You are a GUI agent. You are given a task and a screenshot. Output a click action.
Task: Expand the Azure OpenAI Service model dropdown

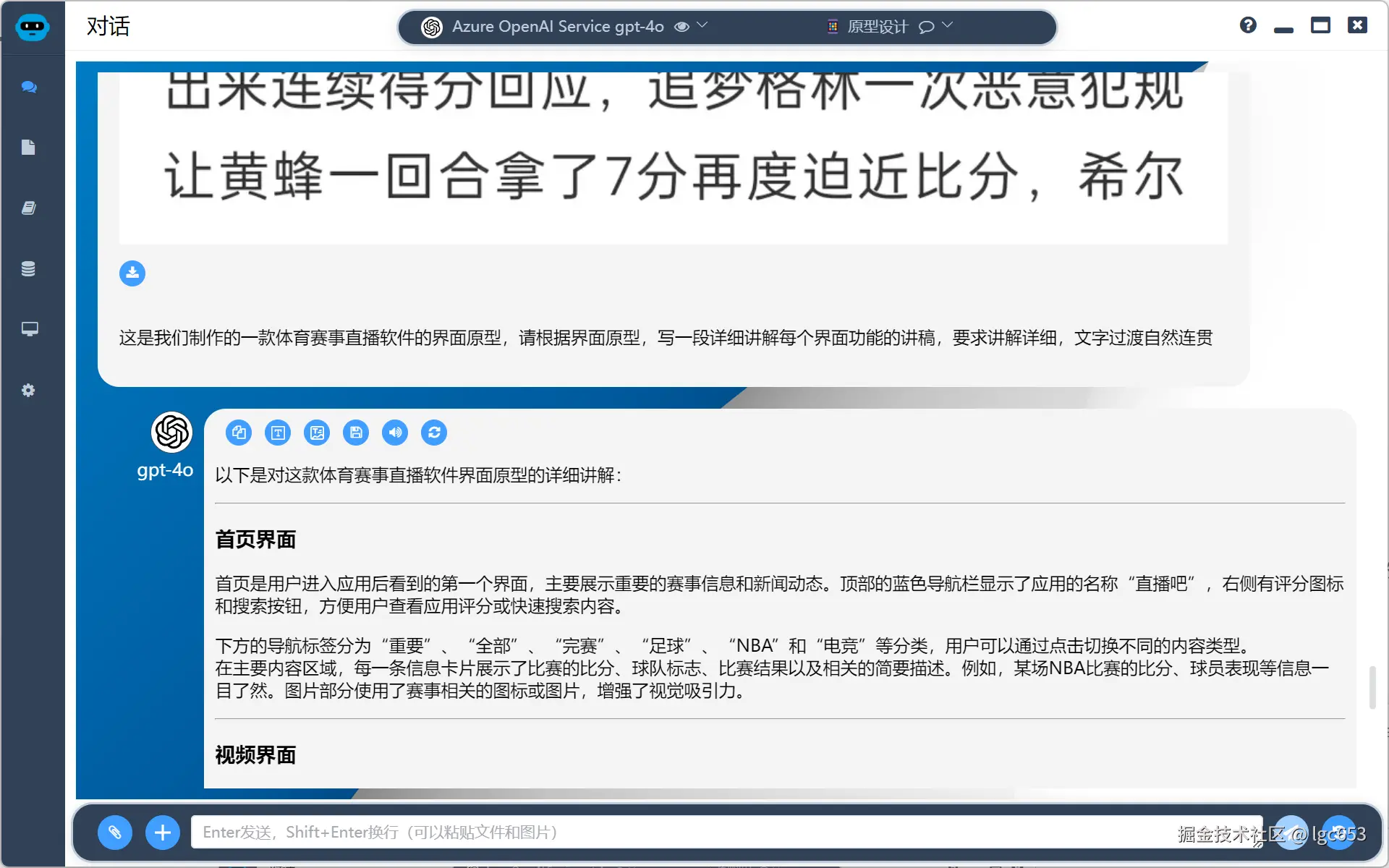(x=702, y=25)
